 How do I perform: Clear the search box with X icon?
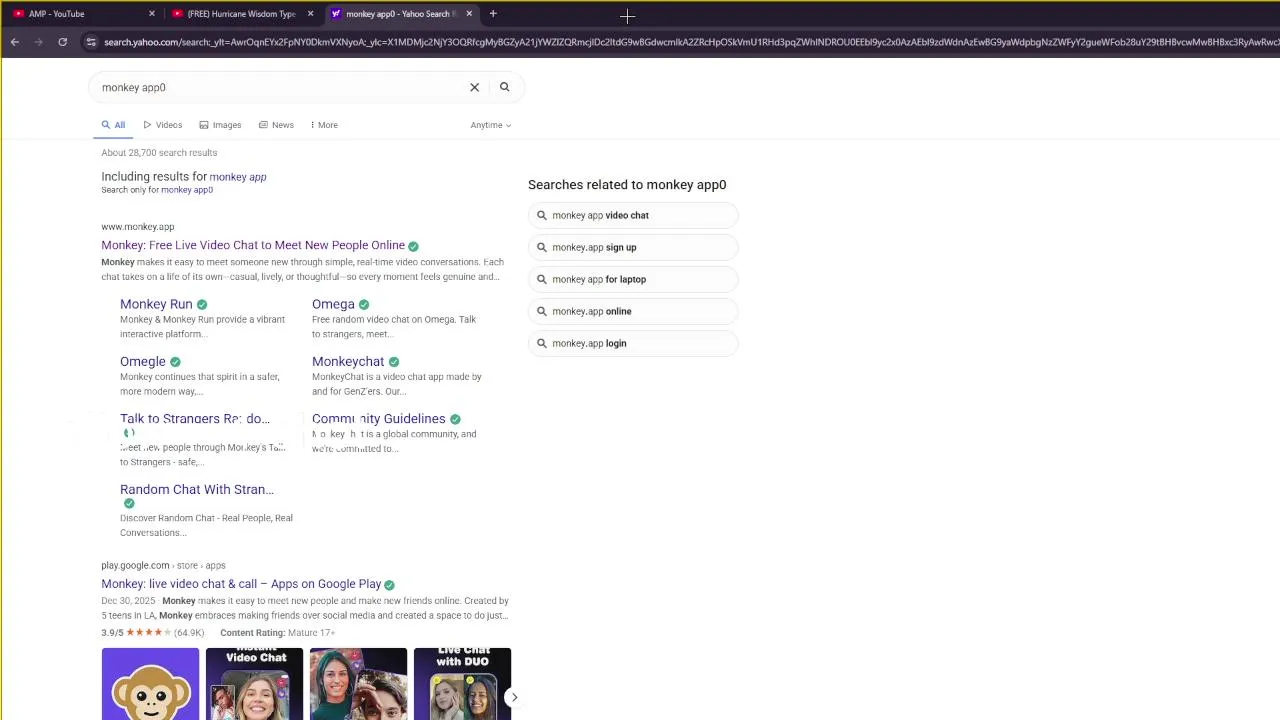tap(475, 87)
